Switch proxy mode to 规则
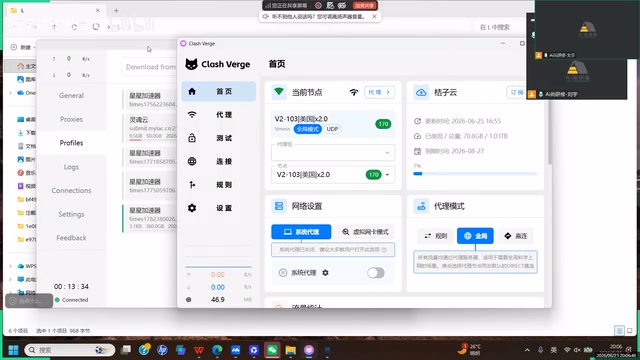This screenshot has height=360, width=640. tap(436, 236)
